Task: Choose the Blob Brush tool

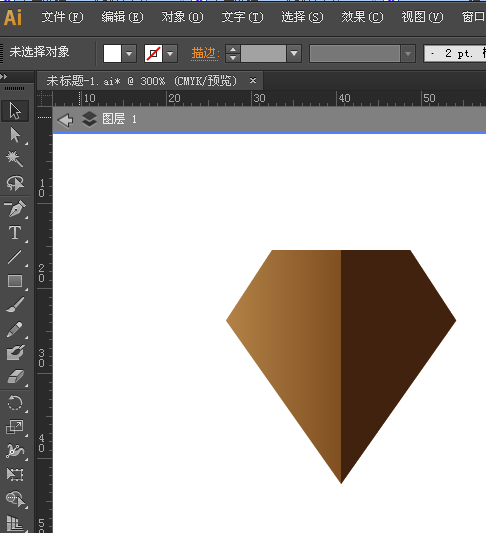Action: [x=15, y=353]
